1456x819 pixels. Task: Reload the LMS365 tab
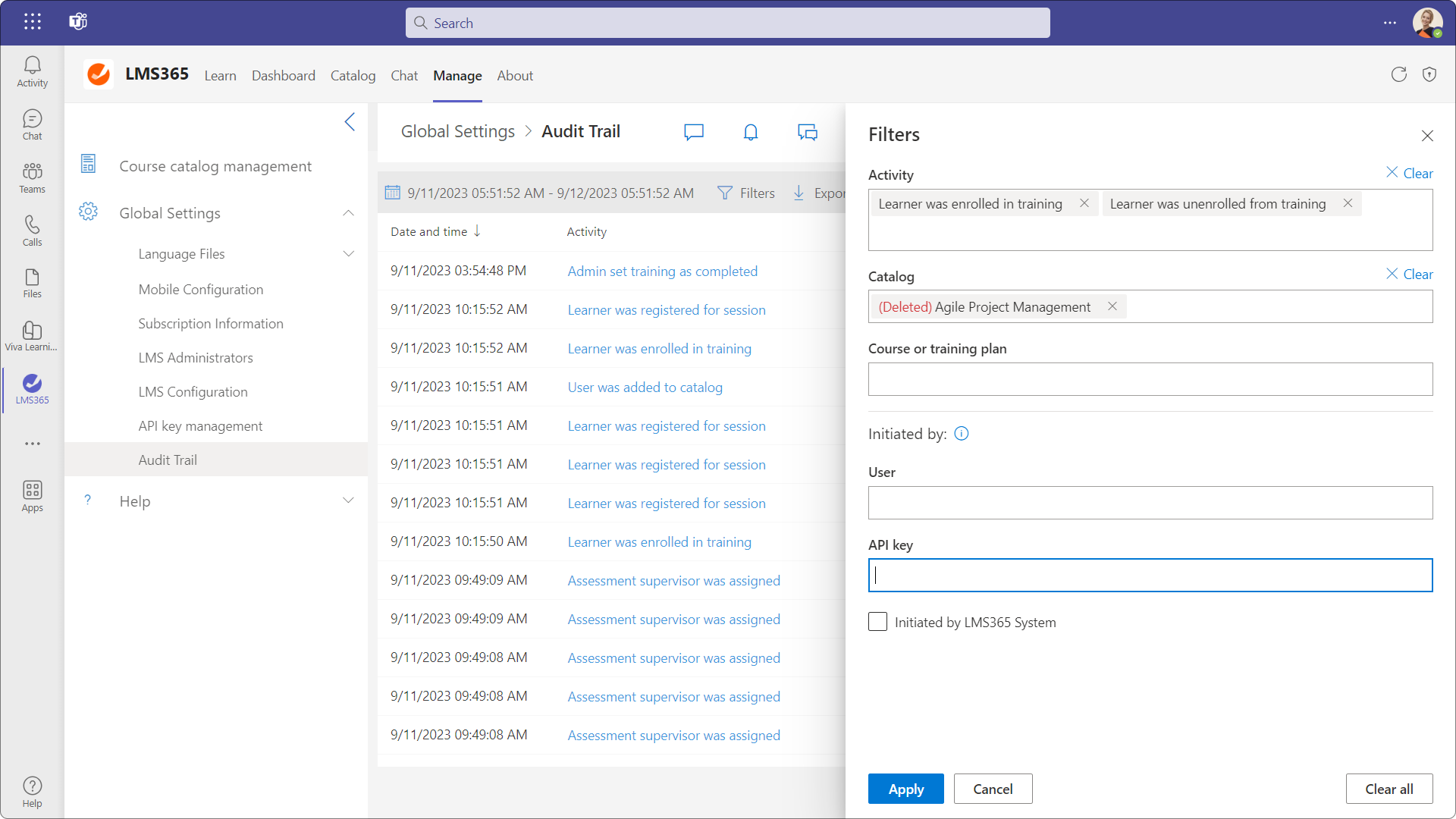(x=1399, y=74)
